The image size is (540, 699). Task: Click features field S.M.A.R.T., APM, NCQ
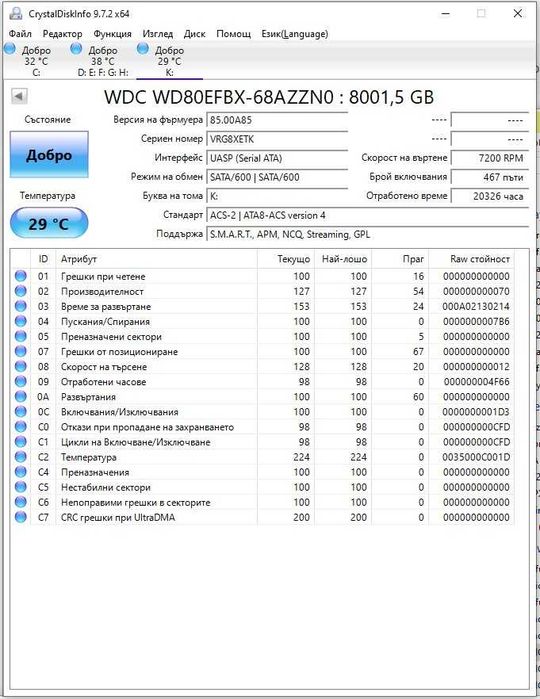pyautogui.click(x=367, y=234)
